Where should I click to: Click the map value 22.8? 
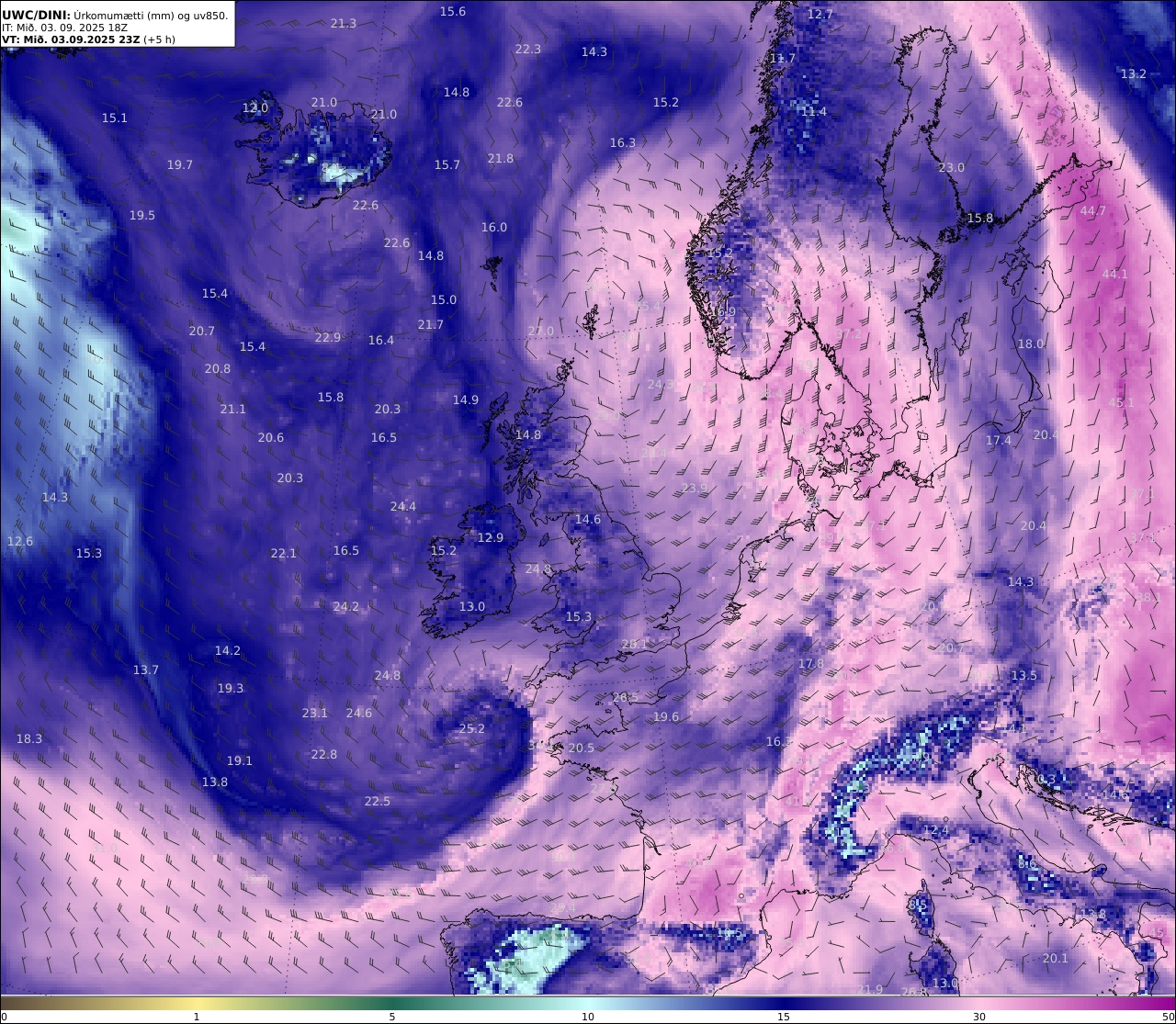[324, 754]
